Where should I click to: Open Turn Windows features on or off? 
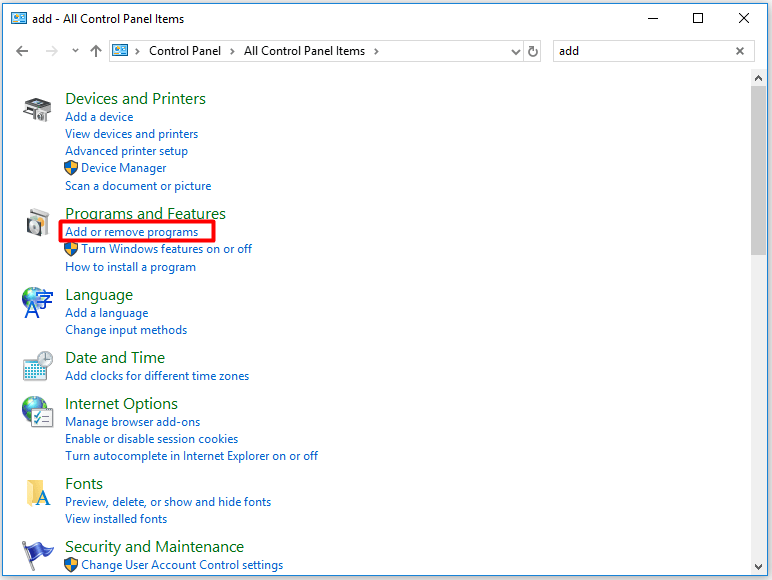(166, 249)
